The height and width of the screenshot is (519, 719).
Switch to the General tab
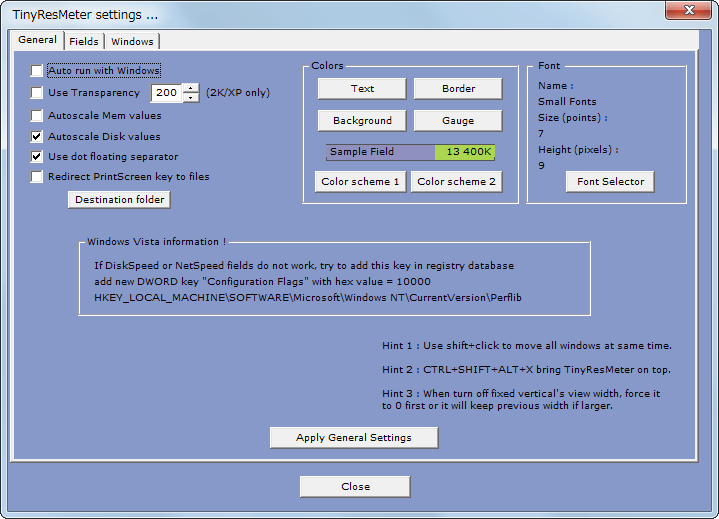coord(37,40)
